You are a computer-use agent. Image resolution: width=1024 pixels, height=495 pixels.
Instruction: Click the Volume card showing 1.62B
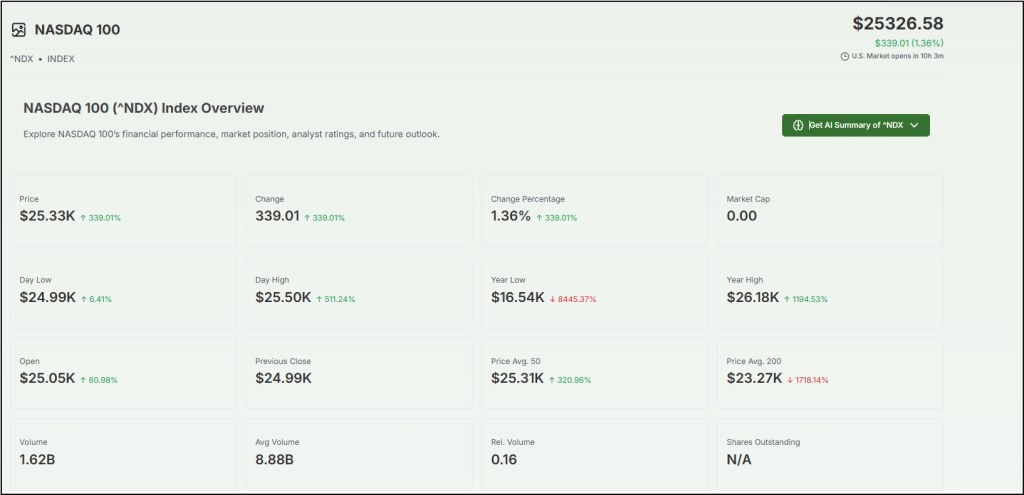pyautogui.click(x=122, y=453)
